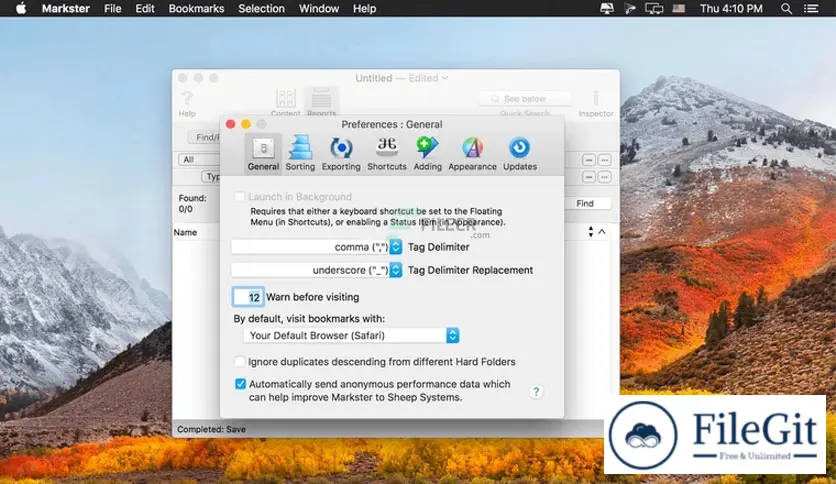Click the Name column header
The image size is (836, 484).
click(x=185, y=232)
